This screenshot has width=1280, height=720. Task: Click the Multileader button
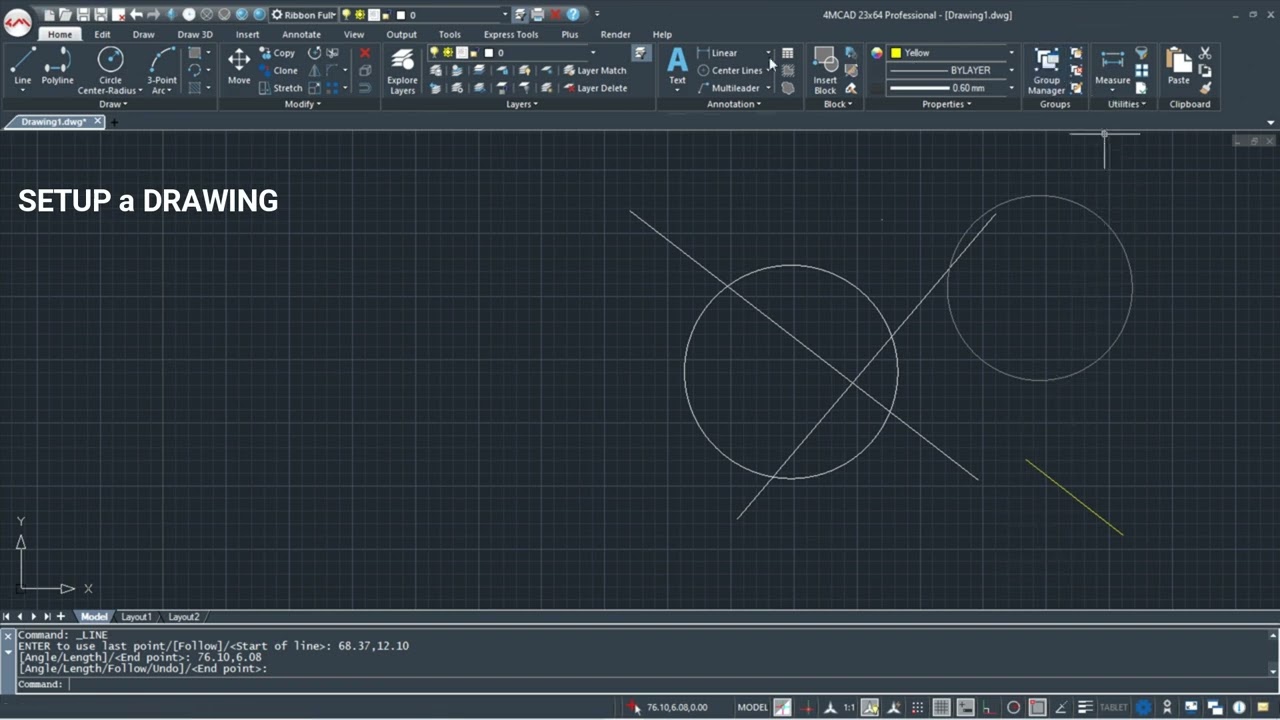click(729, 88)
